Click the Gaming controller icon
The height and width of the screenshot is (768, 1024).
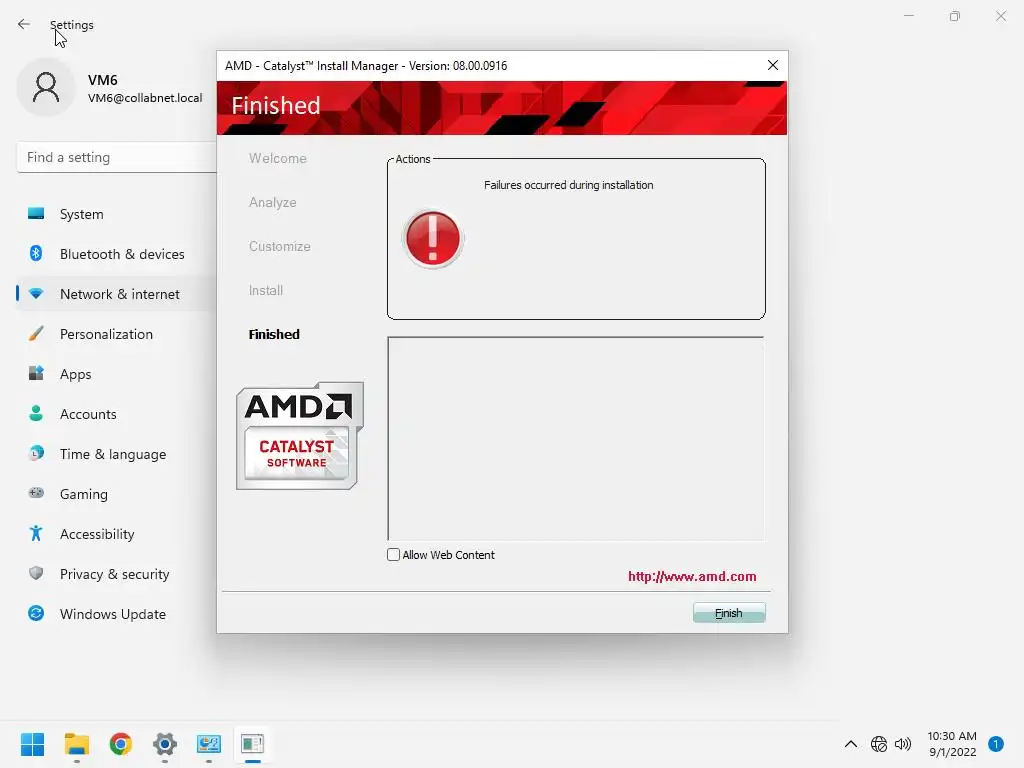(x=36, y=493)
